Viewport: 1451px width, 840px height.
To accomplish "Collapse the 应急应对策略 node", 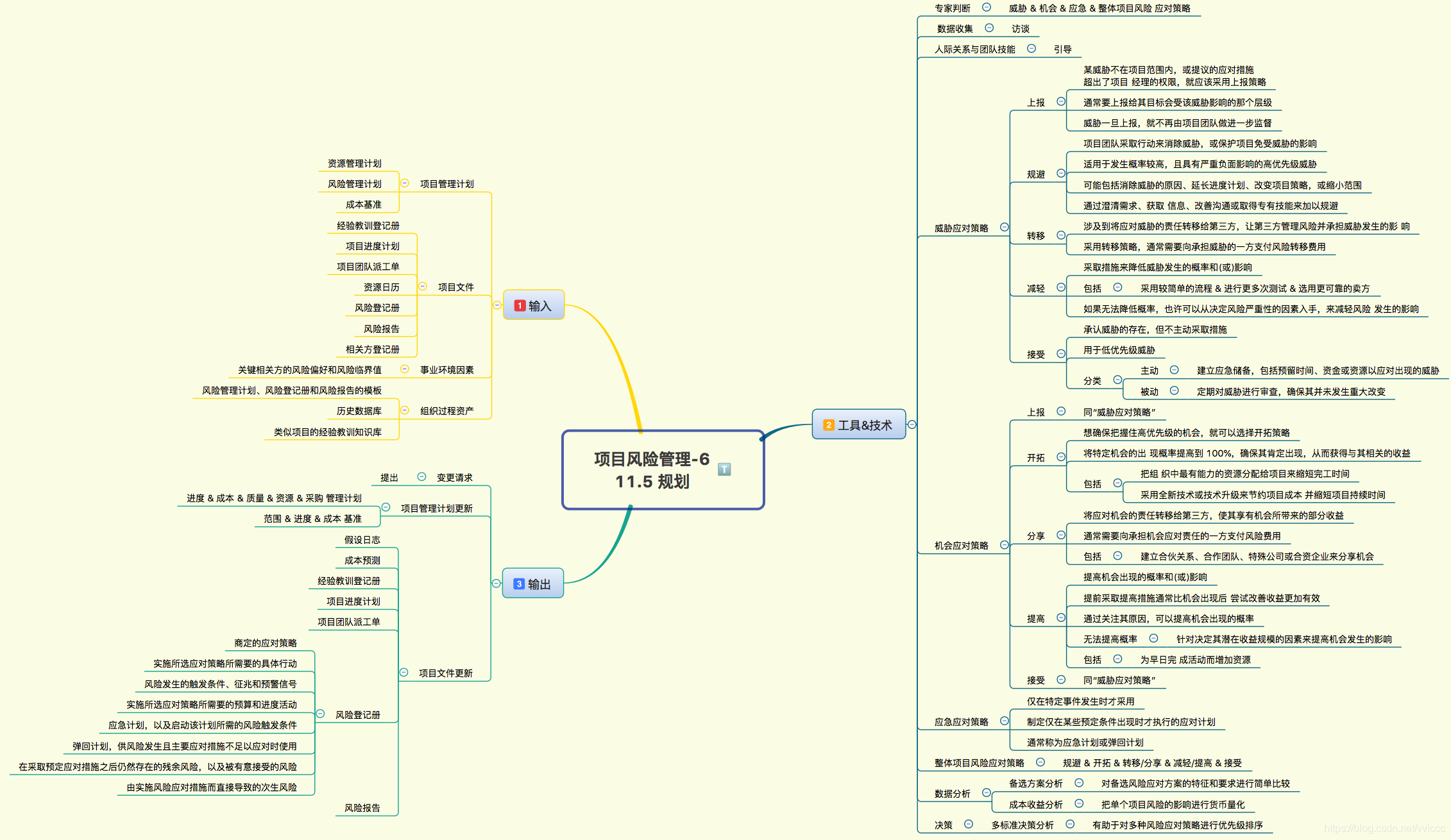I will pyautogui.click(x=1005, y=721).
